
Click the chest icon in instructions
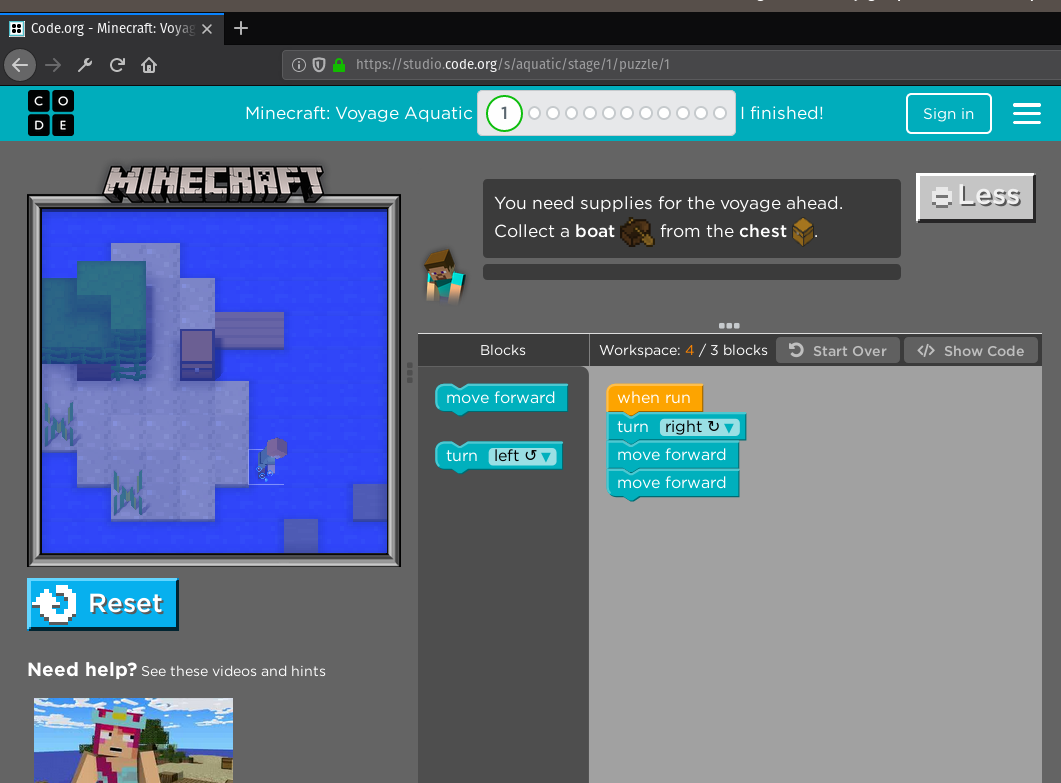(803, 232)
